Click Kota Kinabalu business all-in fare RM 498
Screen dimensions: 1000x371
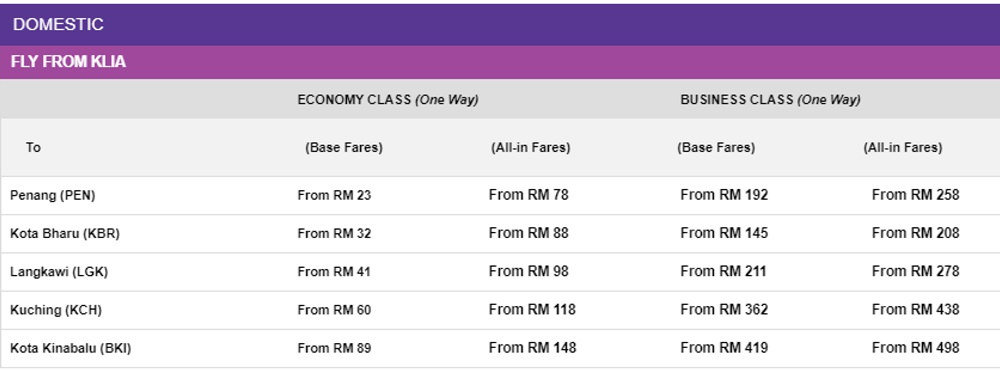916,348
